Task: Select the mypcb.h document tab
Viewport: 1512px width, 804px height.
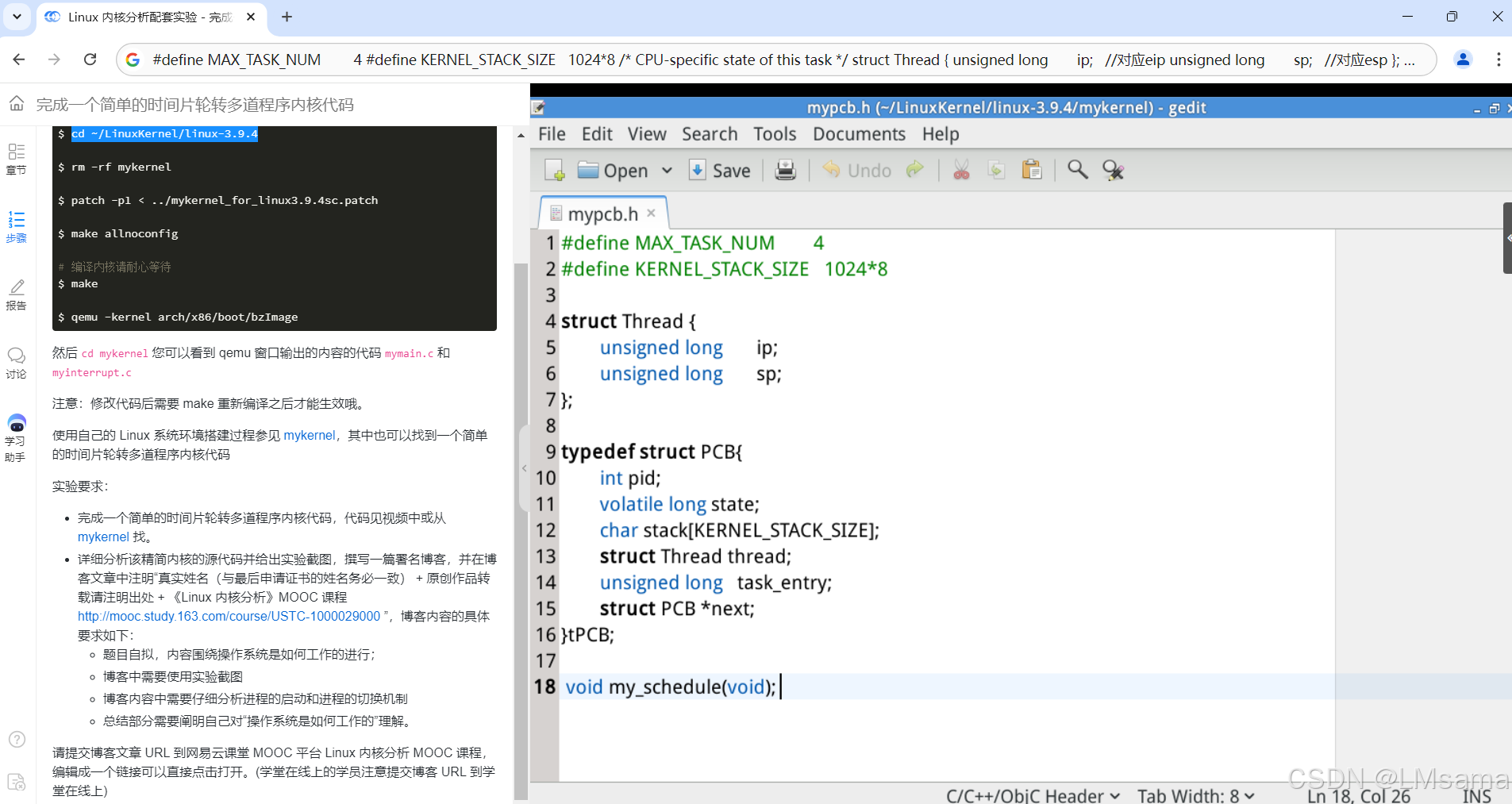Action: pos(602,214)
